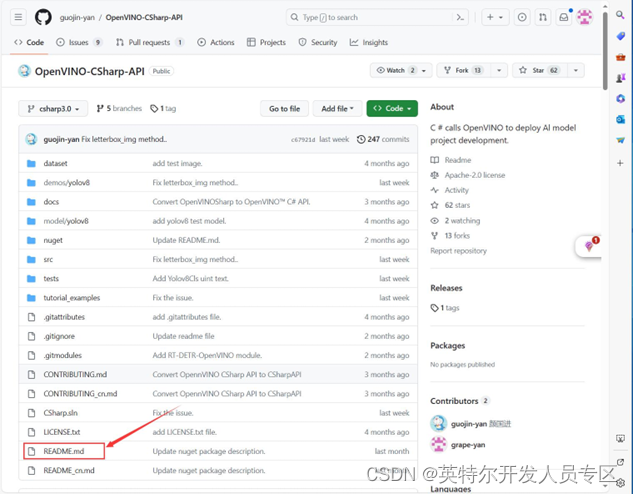The width and height of the screenshot is (633, 494).
Task: Open the README.md file
Action: [64, 451]
